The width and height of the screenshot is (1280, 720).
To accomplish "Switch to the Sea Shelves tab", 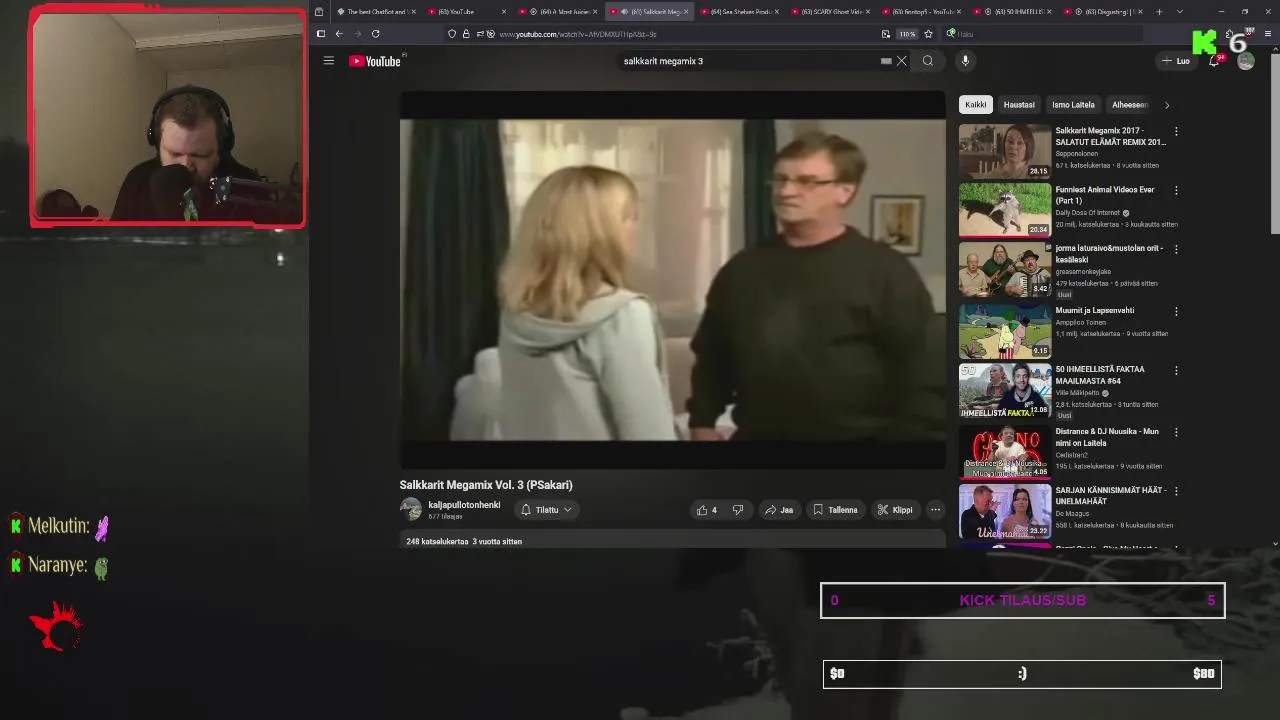I will tap(739, 12).
